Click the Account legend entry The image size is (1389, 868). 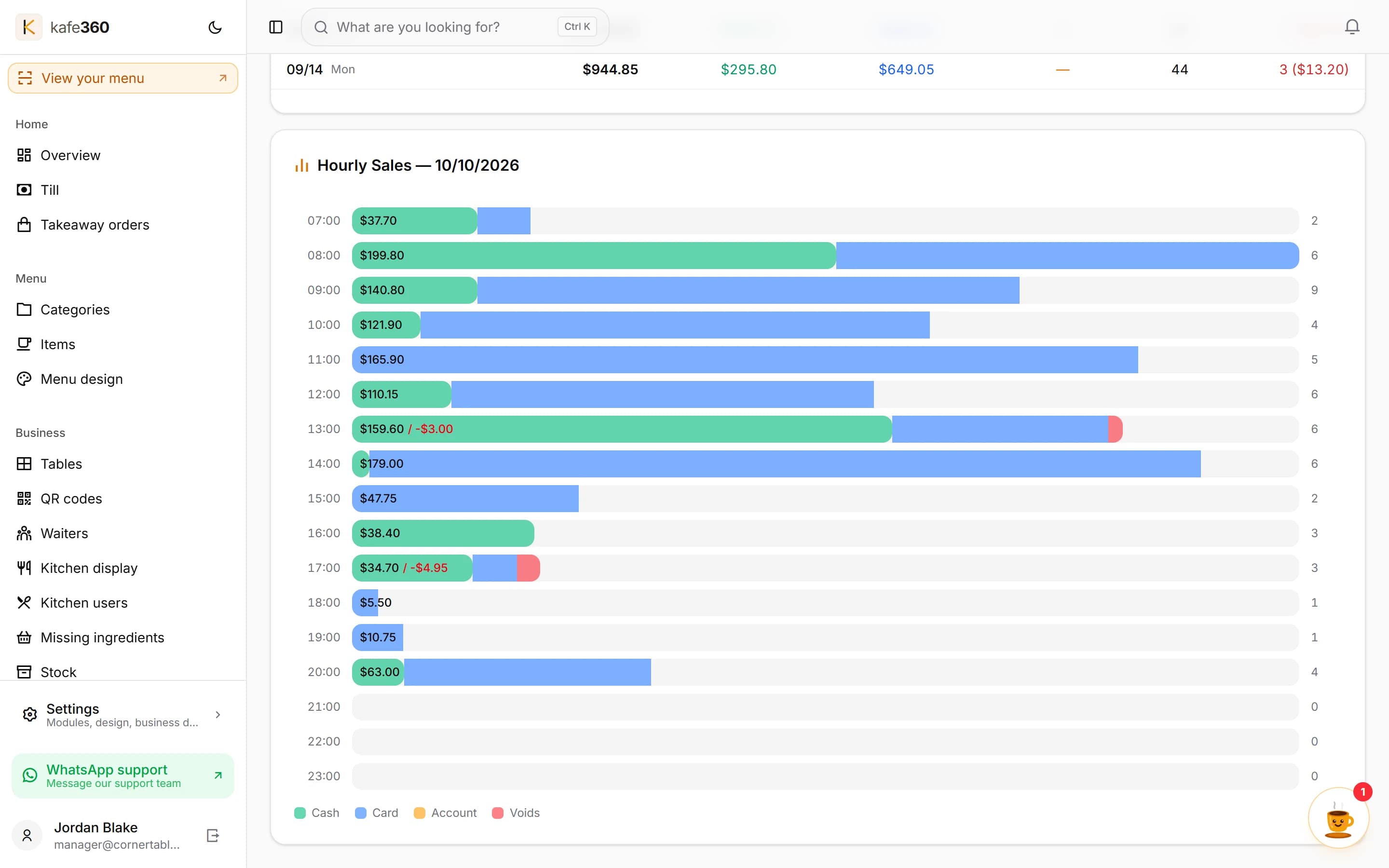coord(446,813)
